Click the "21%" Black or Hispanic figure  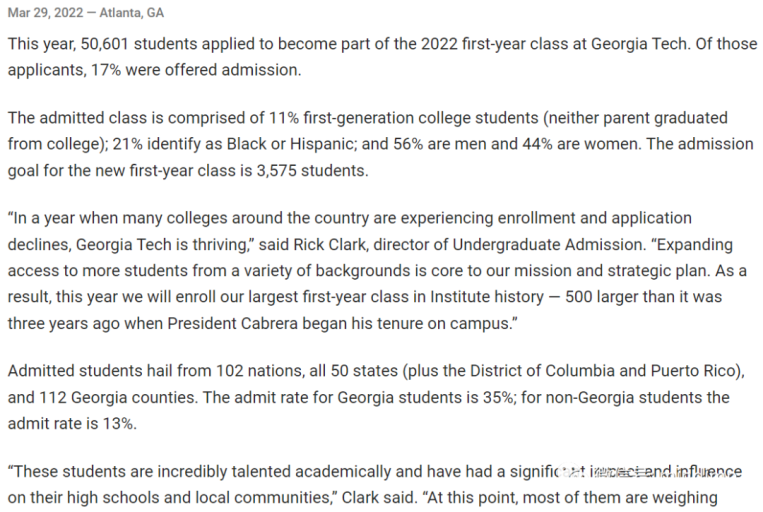pyautogui.click(x=127, y=144)
